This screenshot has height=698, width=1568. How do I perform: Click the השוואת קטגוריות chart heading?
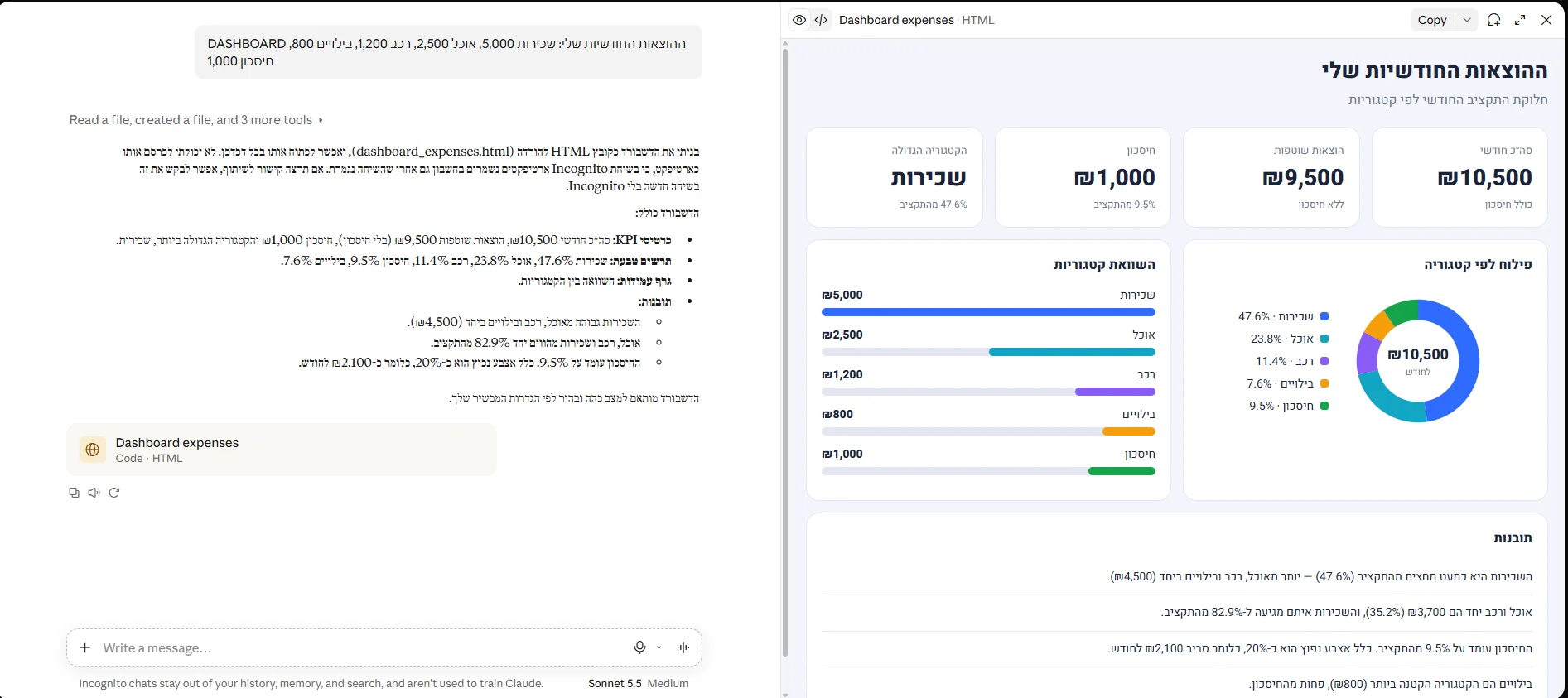click(x=1104, y=265)
